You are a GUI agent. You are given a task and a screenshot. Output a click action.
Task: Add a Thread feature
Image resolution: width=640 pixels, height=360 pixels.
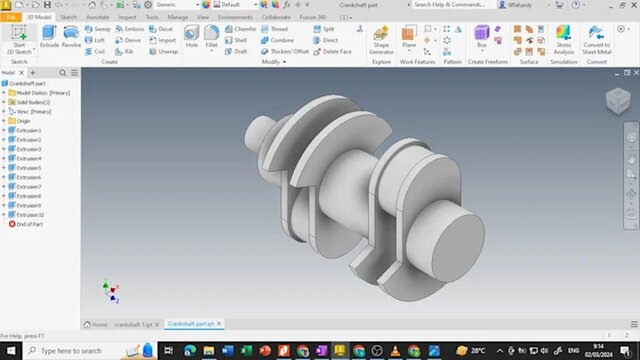[x=275, y=29]
